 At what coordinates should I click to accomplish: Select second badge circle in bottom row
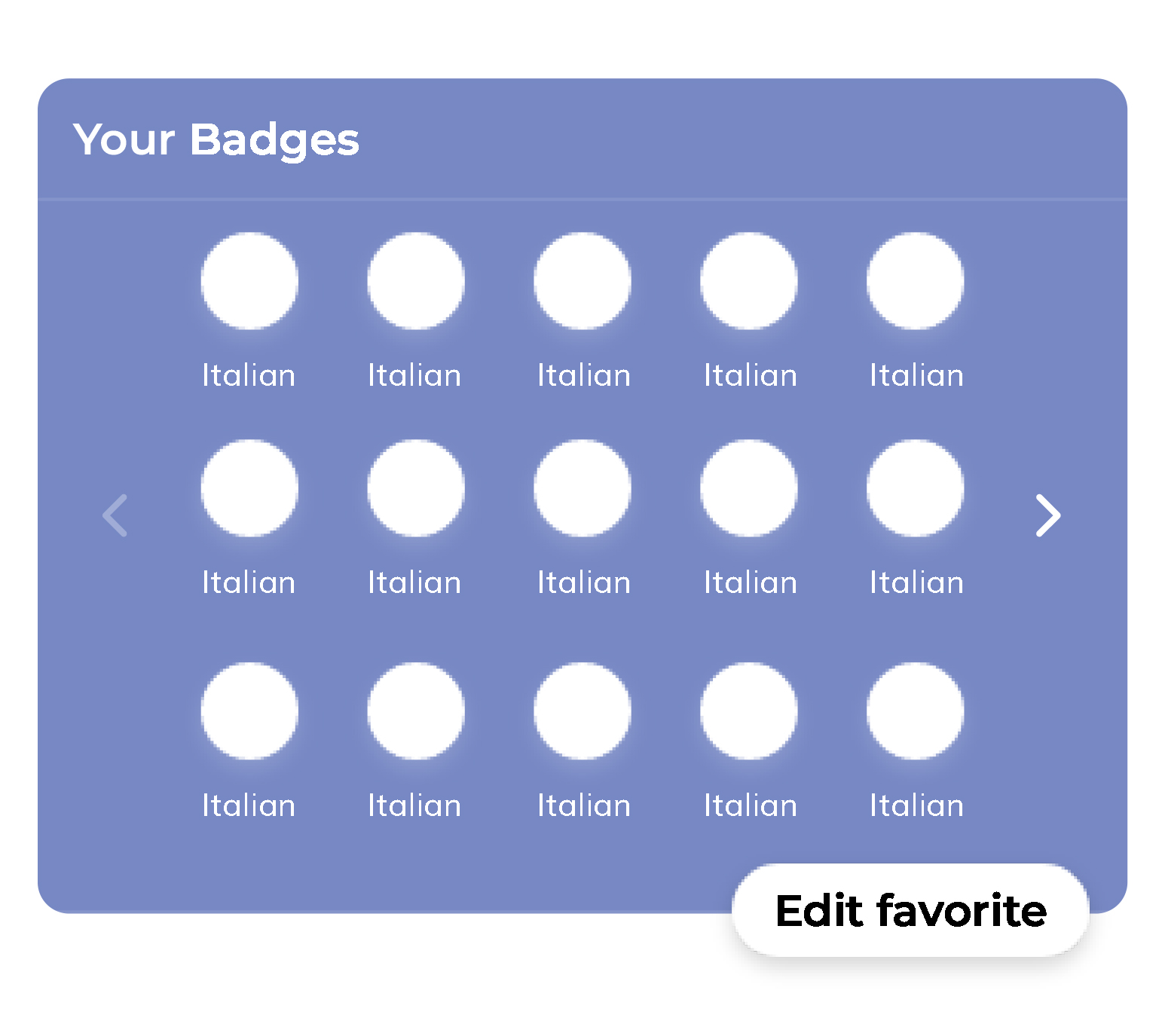(x=416, y=711)
